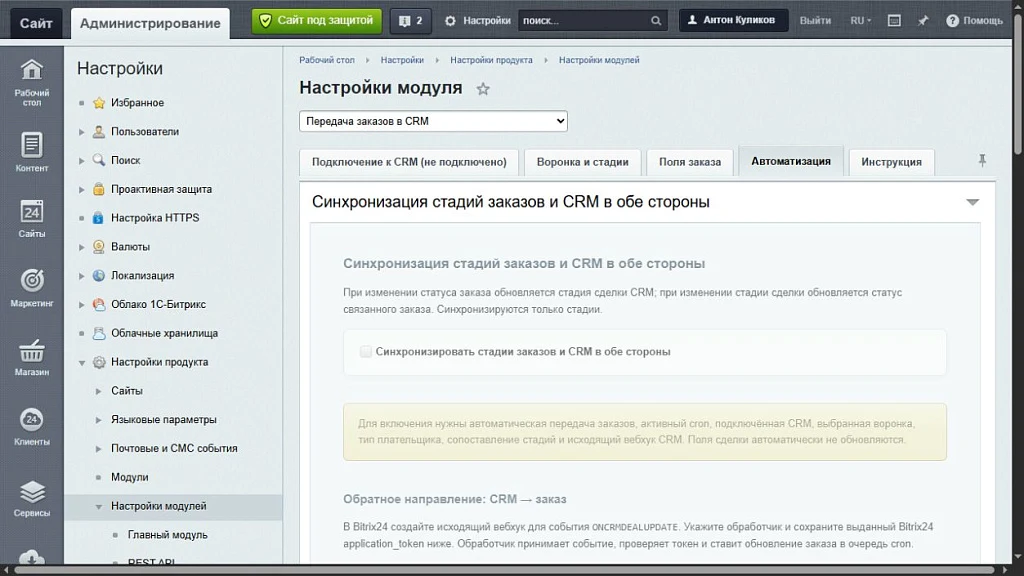Enable Синхронизировать стадии заказов и CRM checkbox
1024x576 pixels.
366,351
